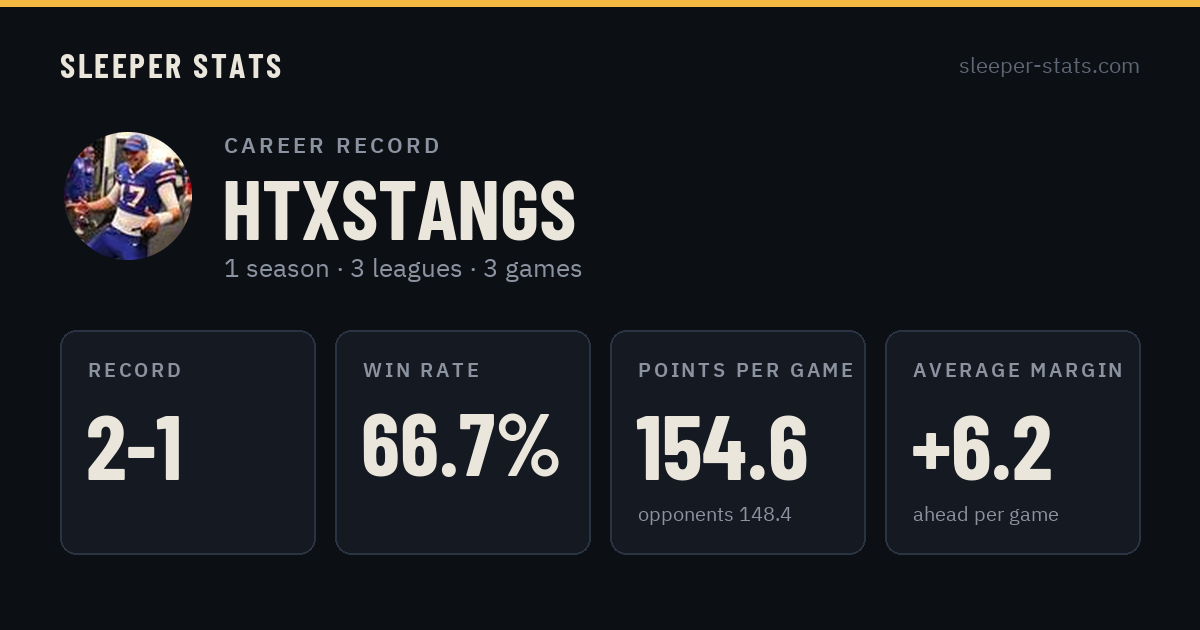Image resolution: width=1200 pixels, height=630 pixels.
Task: Click the season, leagues, games summary line
Action: 403,269
